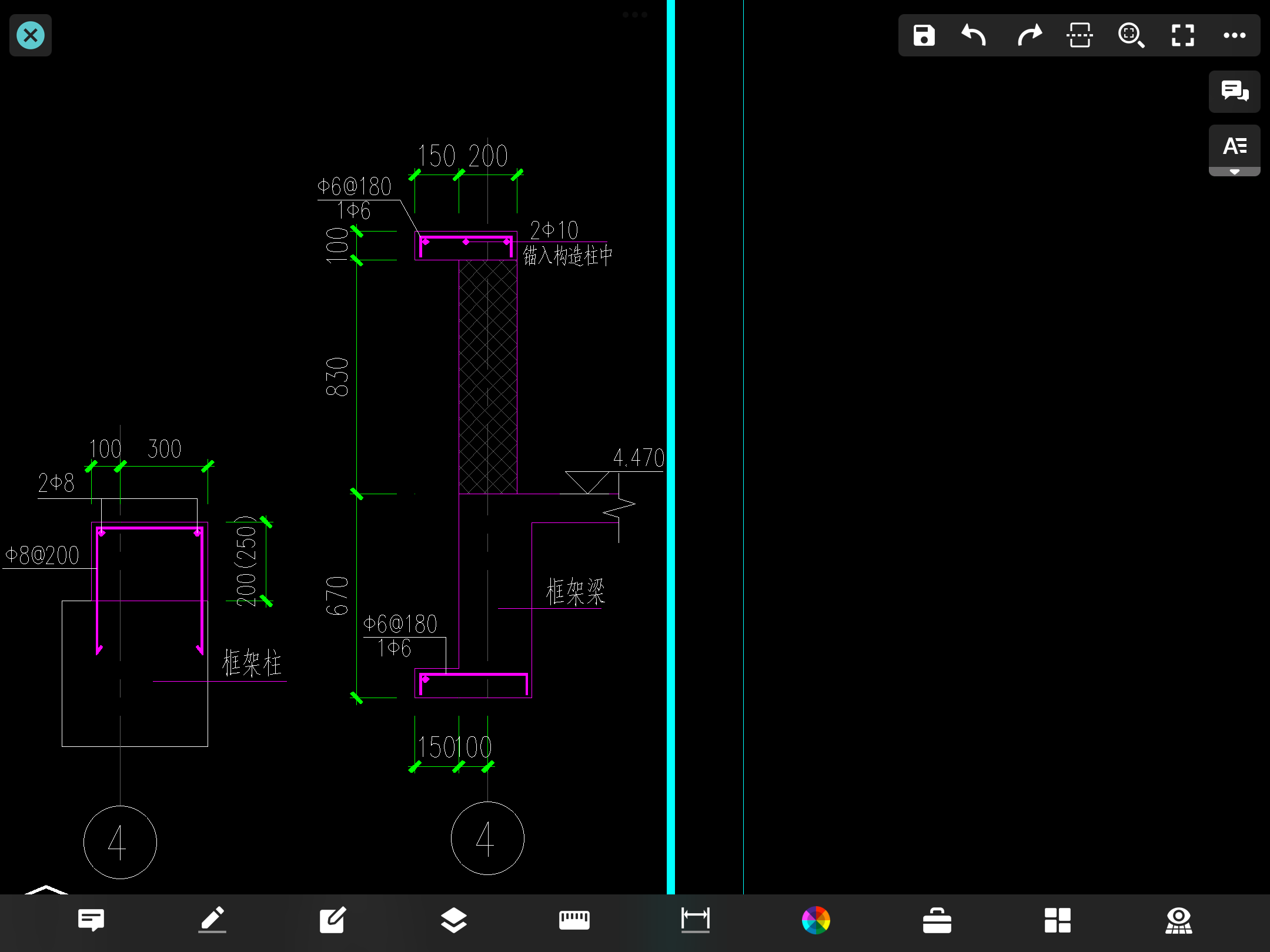Close the drawing with the X button
The height and width of the screenshot is (952, 1270).
tap(31, 35)
